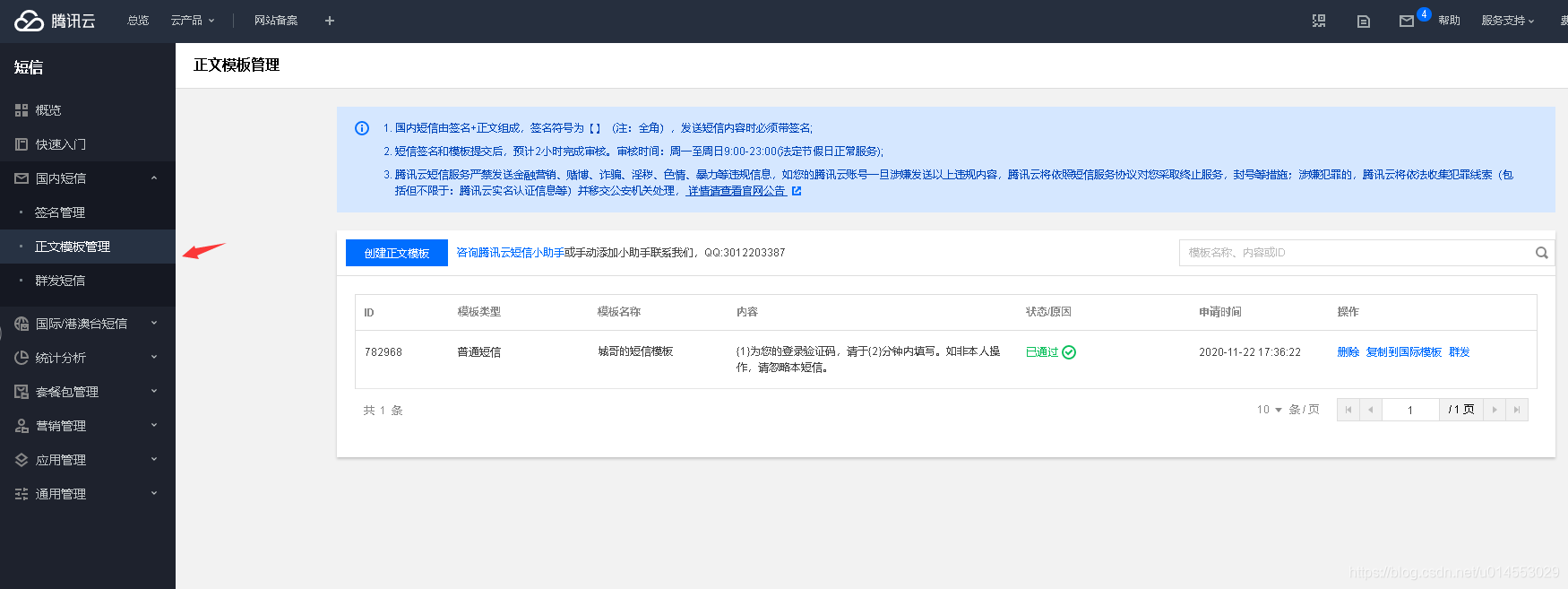Open the 详情请查看官网公告 link
The image size is (1568, 589).
pyautogui.click(x=737, y=191)
